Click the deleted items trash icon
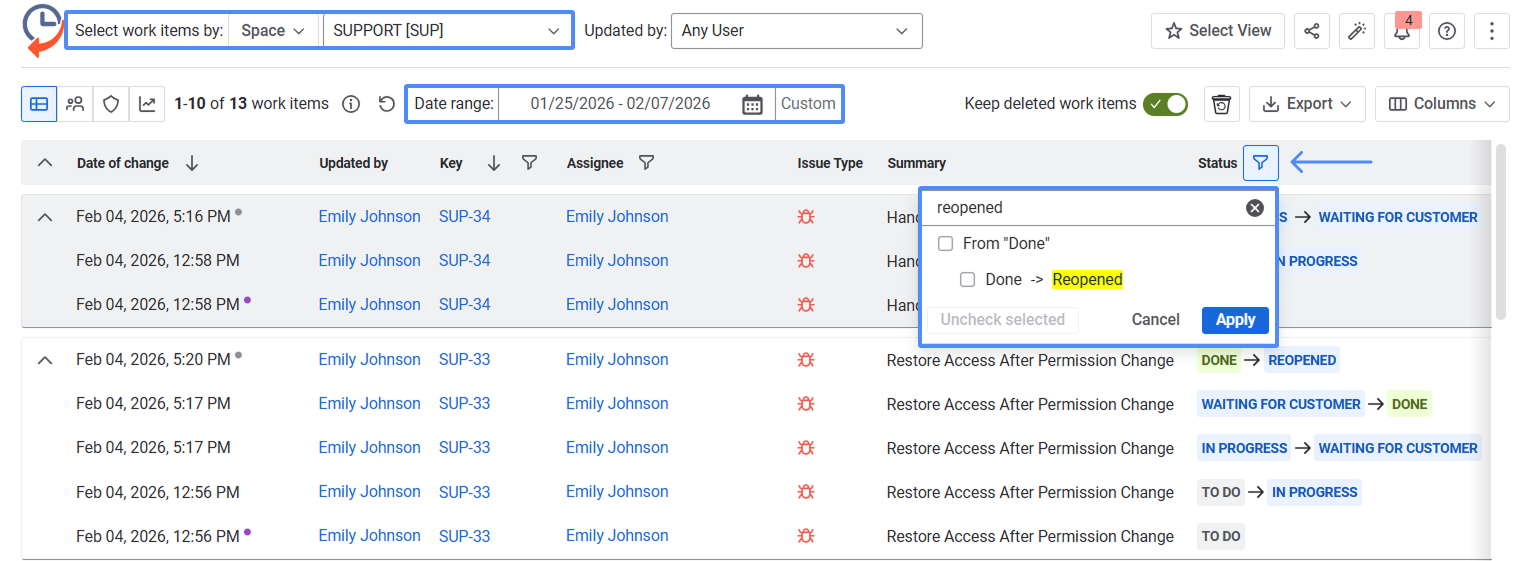1523x561 pixels. point(1221,104)
